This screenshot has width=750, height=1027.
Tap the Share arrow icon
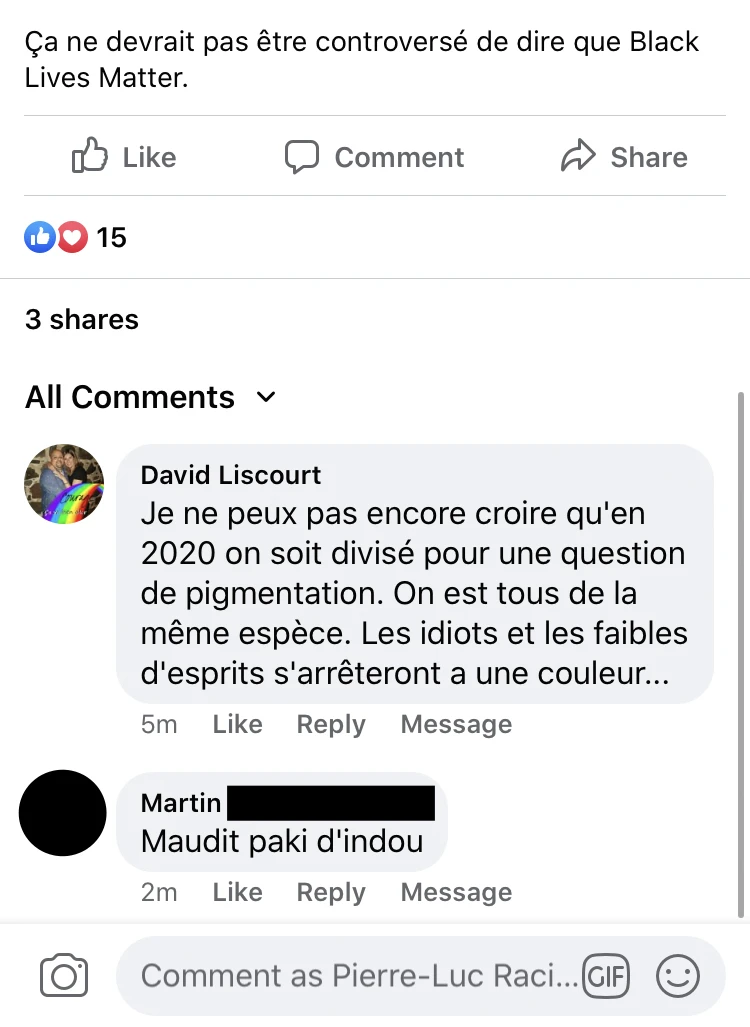pyautogui.click(x=578, y=155)
